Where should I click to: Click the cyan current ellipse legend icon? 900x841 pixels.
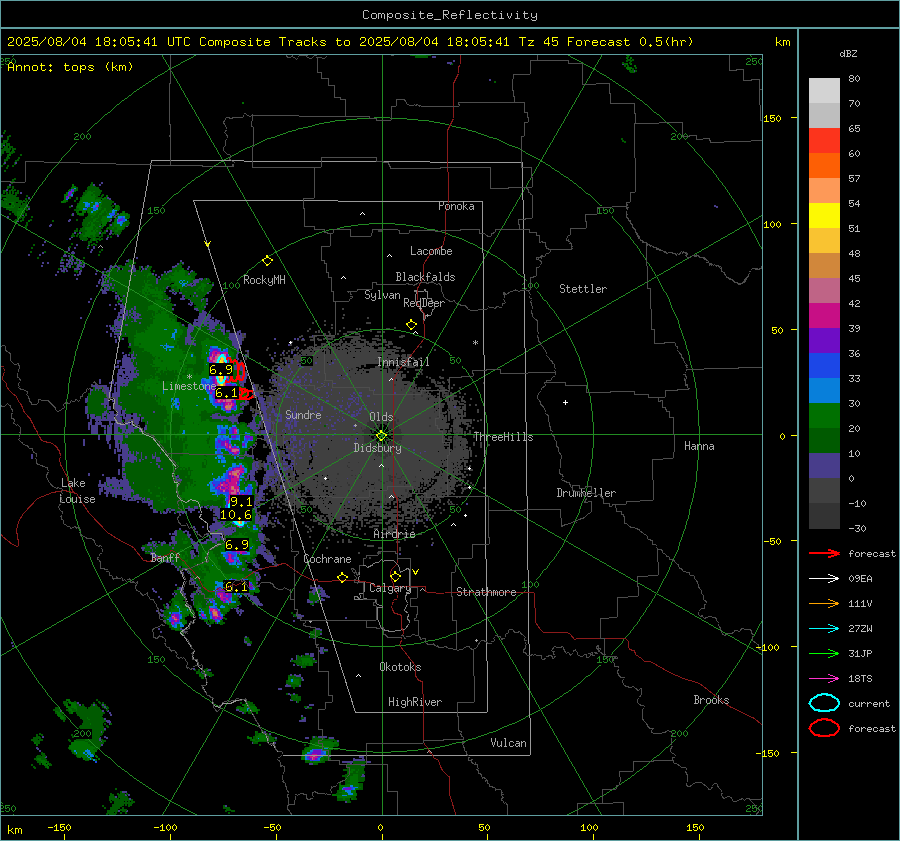[x=824, y=703]
